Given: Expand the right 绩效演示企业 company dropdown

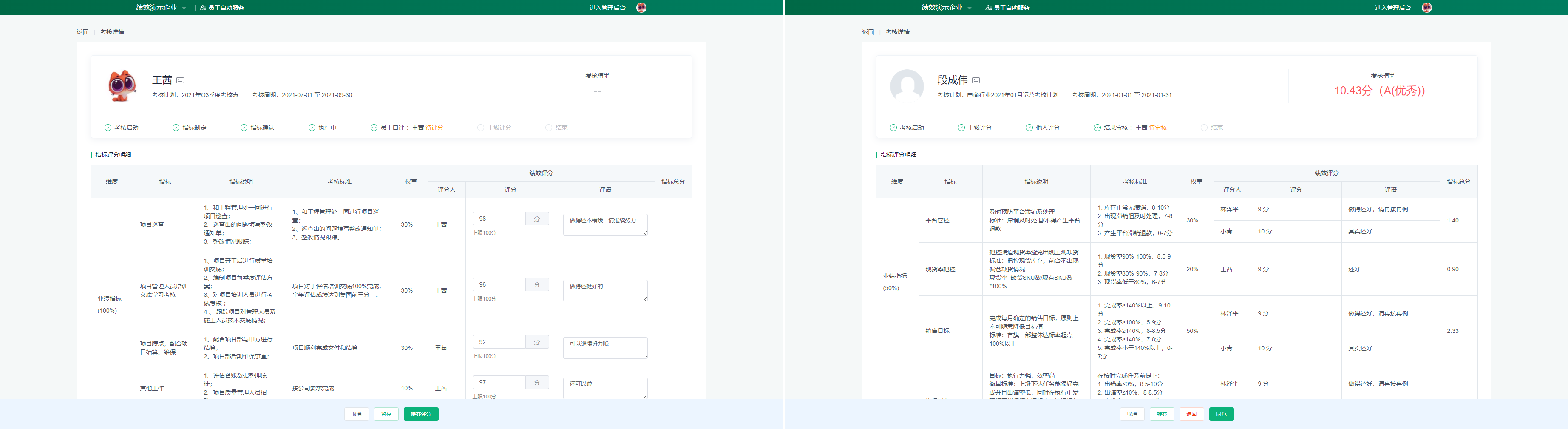Looking at the screenshot, I should click(x=946, y=7).
